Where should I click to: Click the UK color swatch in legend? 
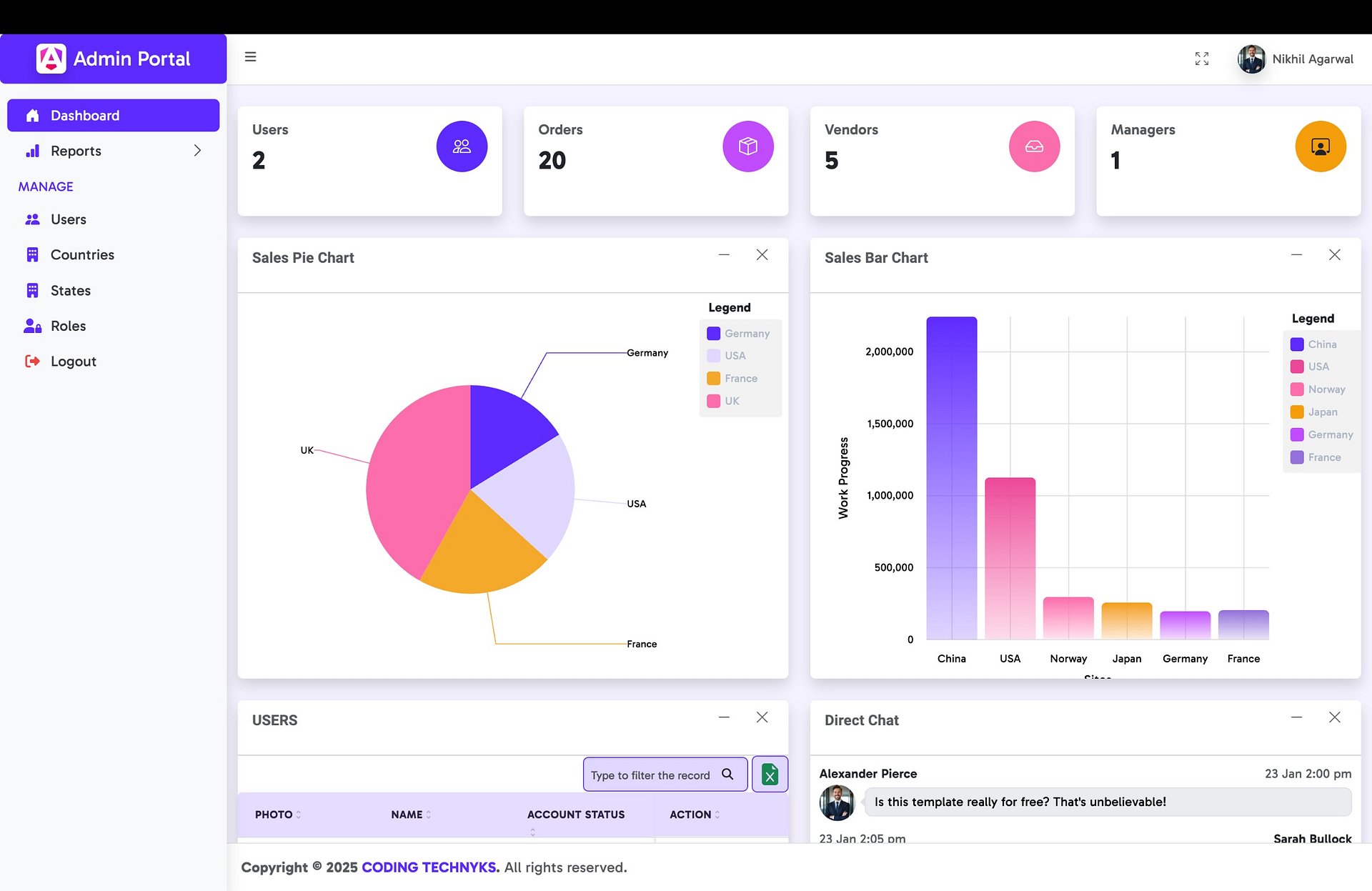point(713,401)
